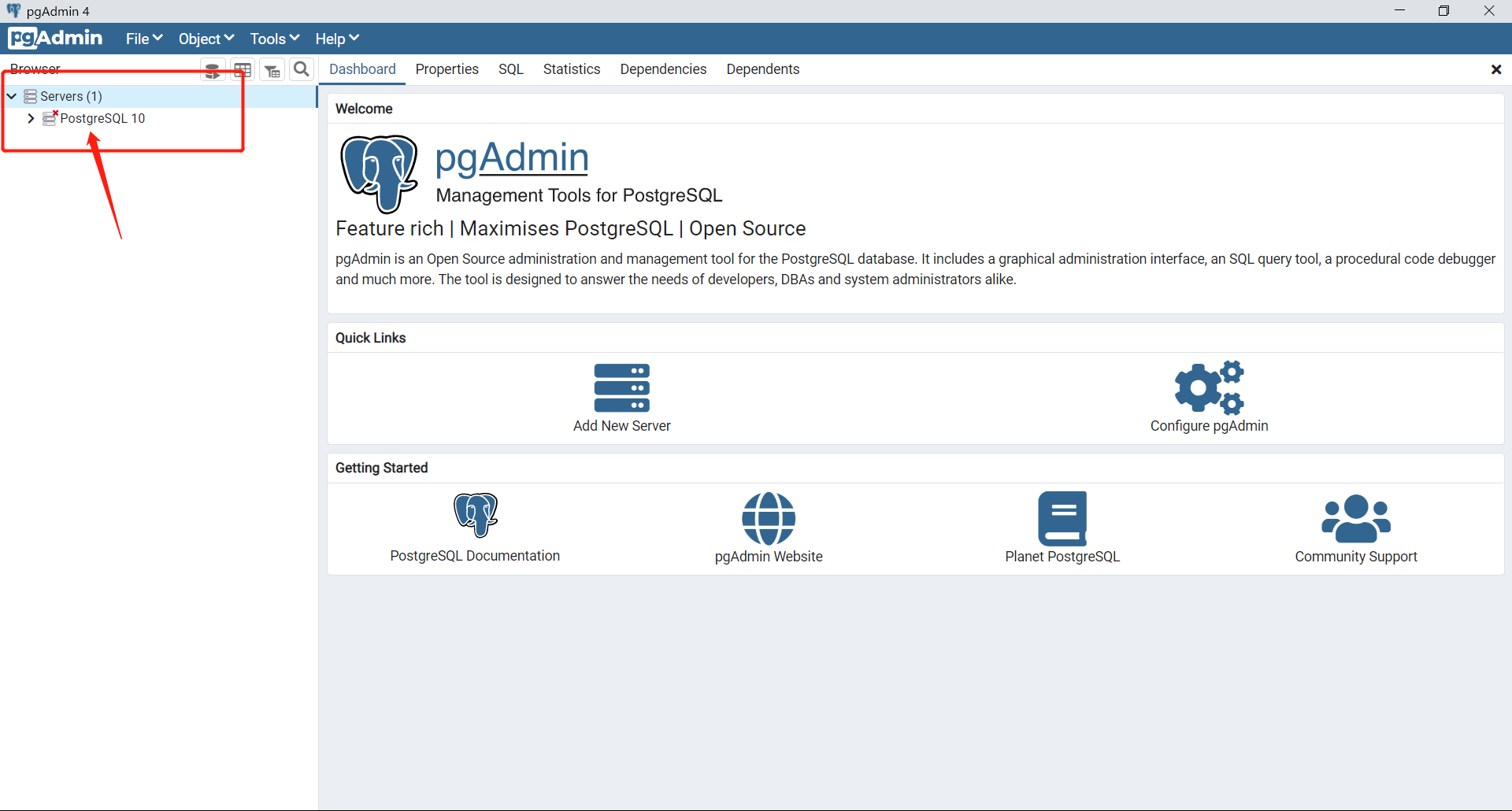
Task: Click the disconnected PostgreSQL 10 server icon
Action: coord(50,118)
